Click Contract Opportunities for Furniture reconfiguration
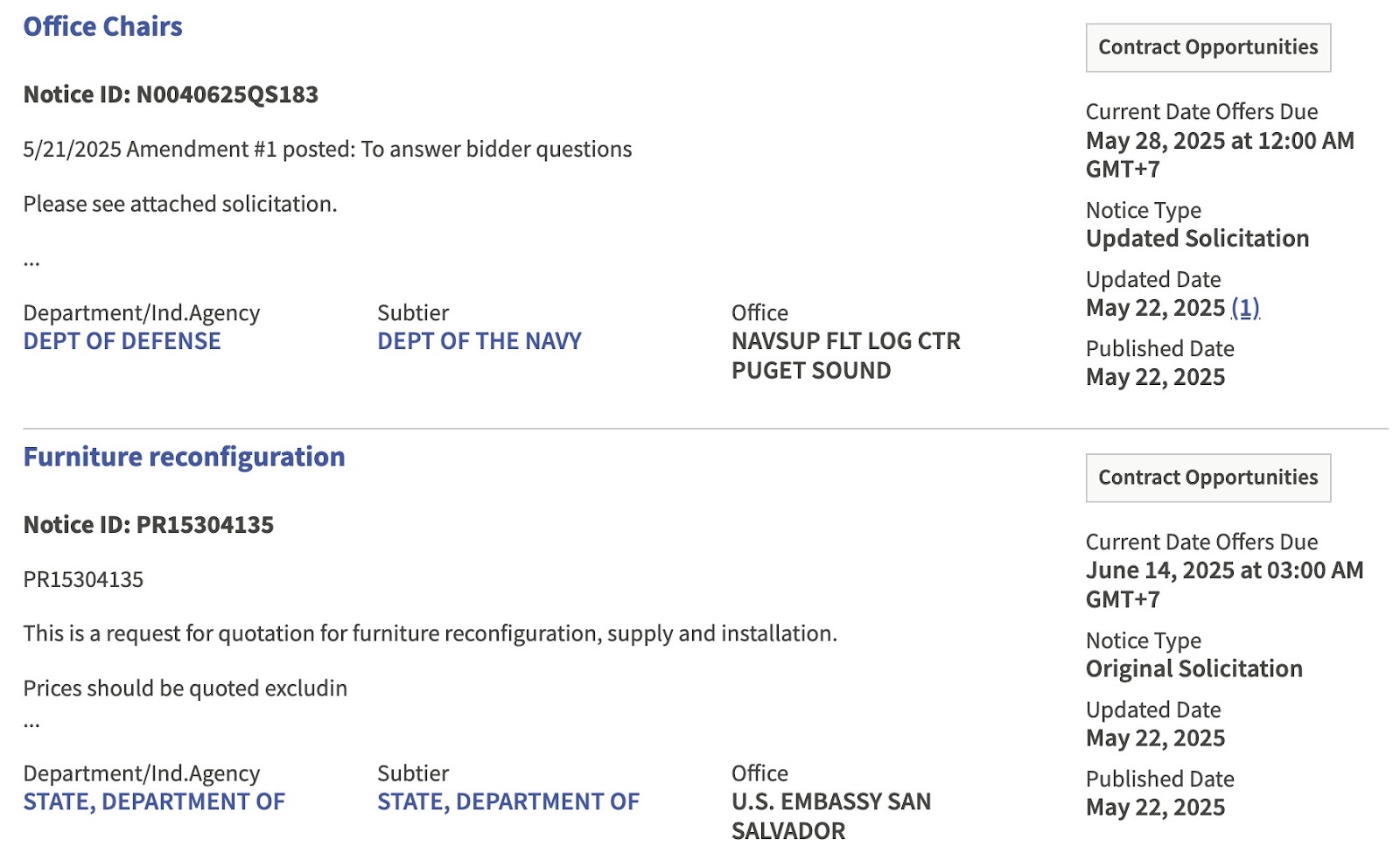 click(1207, 478)
